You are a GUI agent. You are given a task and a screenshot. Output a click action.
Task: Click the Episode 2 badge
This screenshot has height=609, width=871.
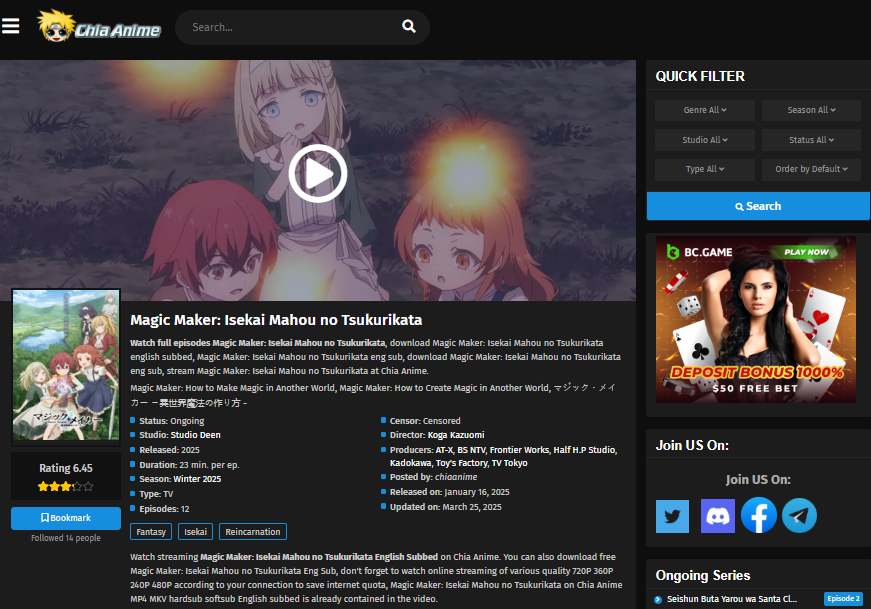pos(843,598)
